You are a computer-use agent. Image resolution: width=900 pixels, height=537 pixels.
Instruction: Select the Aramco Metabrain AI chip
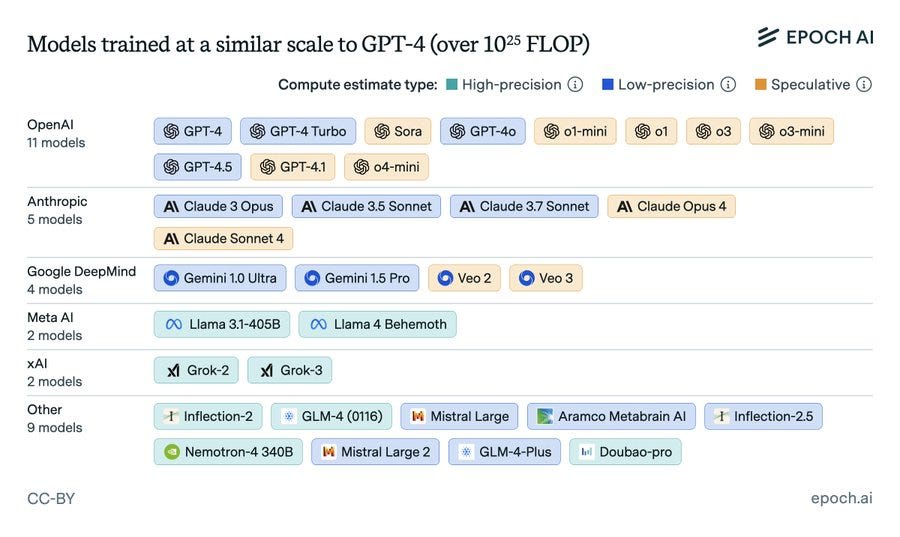coord(611,416)
